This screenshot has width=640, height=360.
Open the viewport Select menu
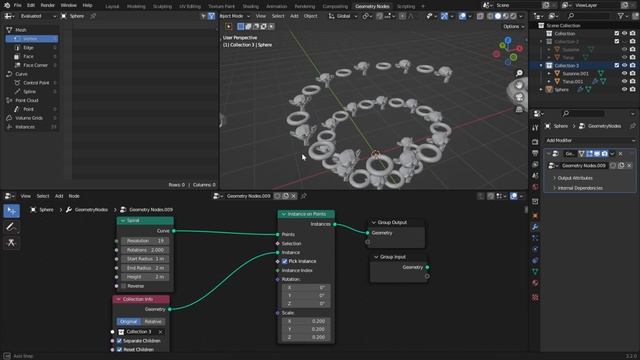(278, 16)
